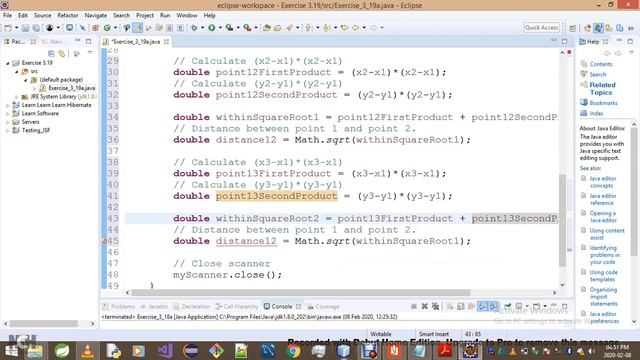Open the File menu

click(x=7, y=15)
